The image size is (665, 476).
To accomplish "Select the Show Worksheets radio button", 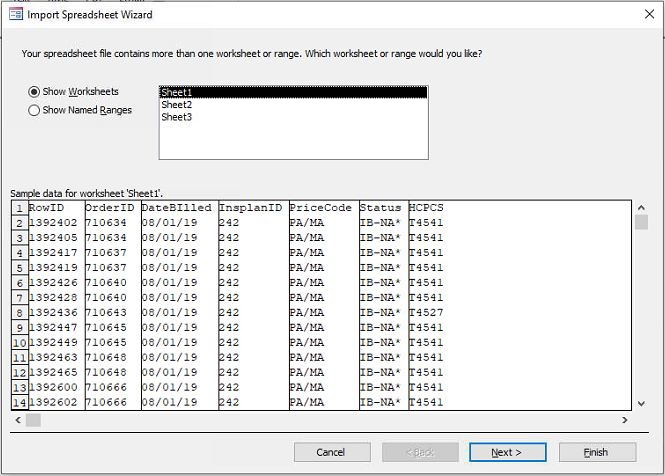I will coord(35,92).
